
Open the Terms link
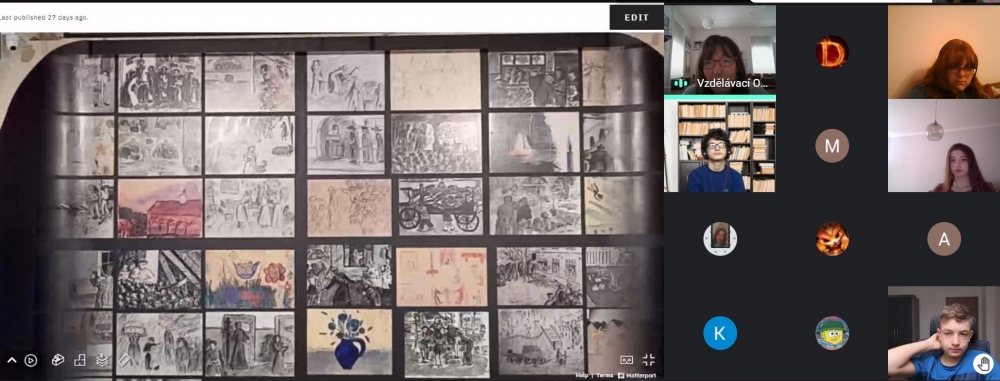tap(605, 376)
